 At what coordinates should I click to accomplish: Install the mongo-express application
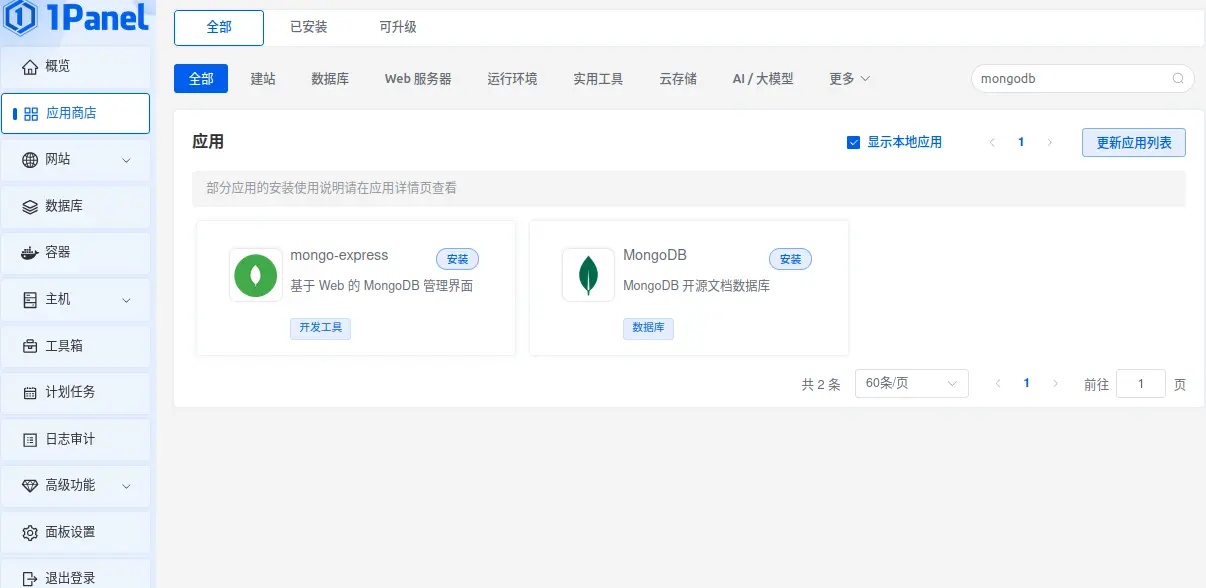click(457, 258)
